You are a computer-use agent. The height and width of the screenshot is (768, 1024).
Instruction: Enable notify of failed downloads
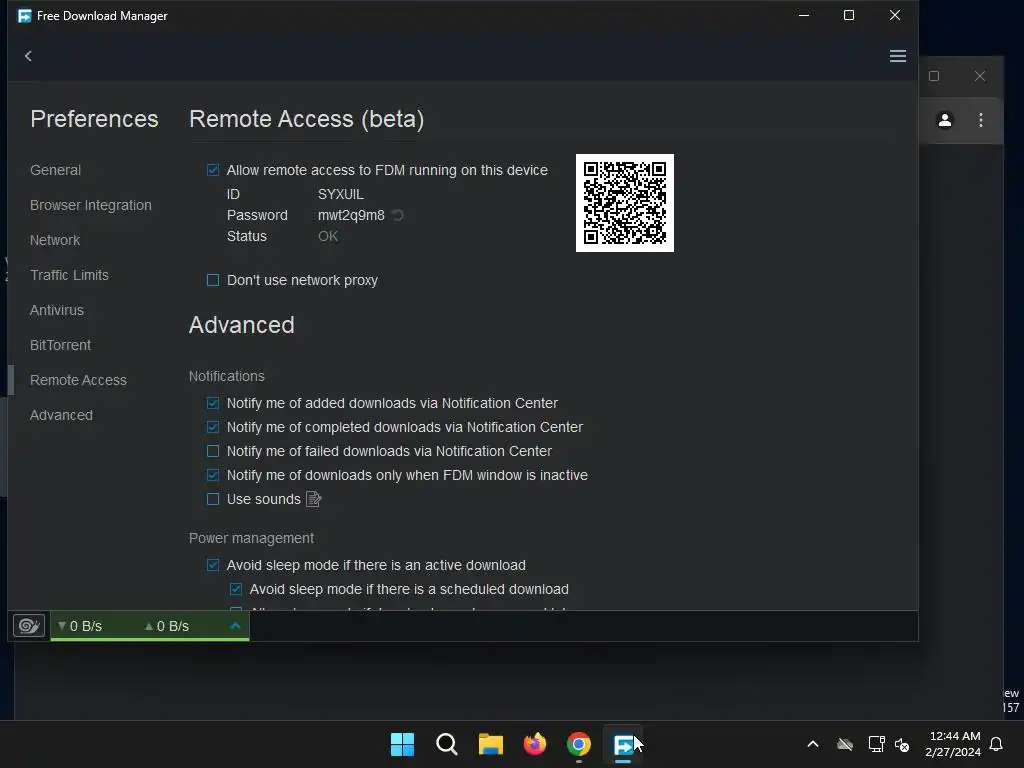[x=213, y=451]
